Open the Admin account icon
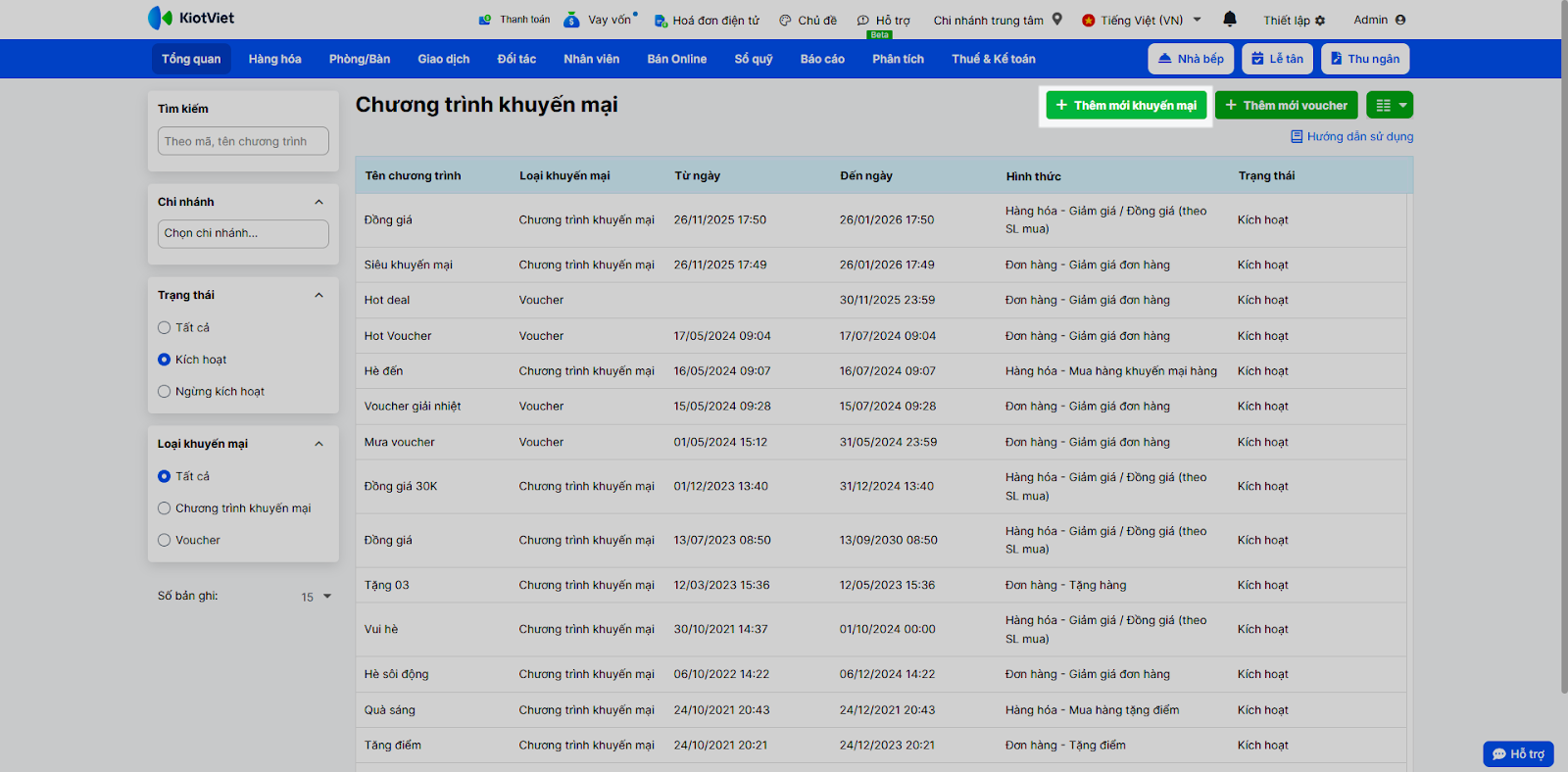 1399,20
